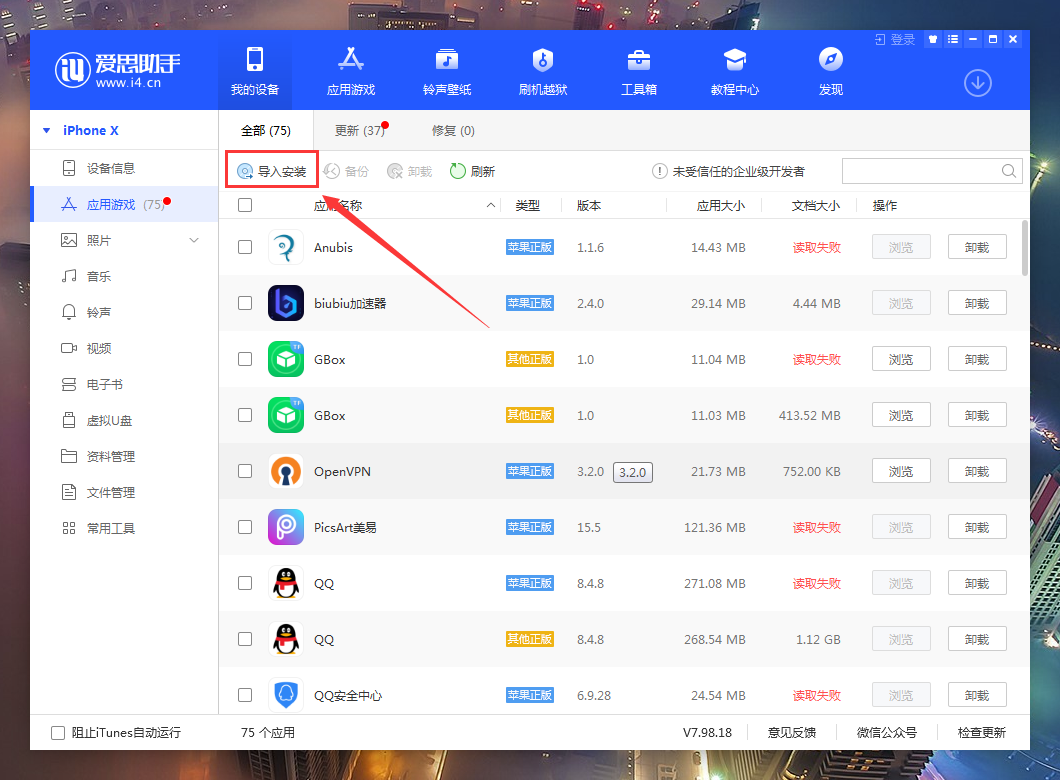The image size is (1060, 780).
Task: Enable 阻止iTunes自动运行 checkbox
Action: coord(58,733)
